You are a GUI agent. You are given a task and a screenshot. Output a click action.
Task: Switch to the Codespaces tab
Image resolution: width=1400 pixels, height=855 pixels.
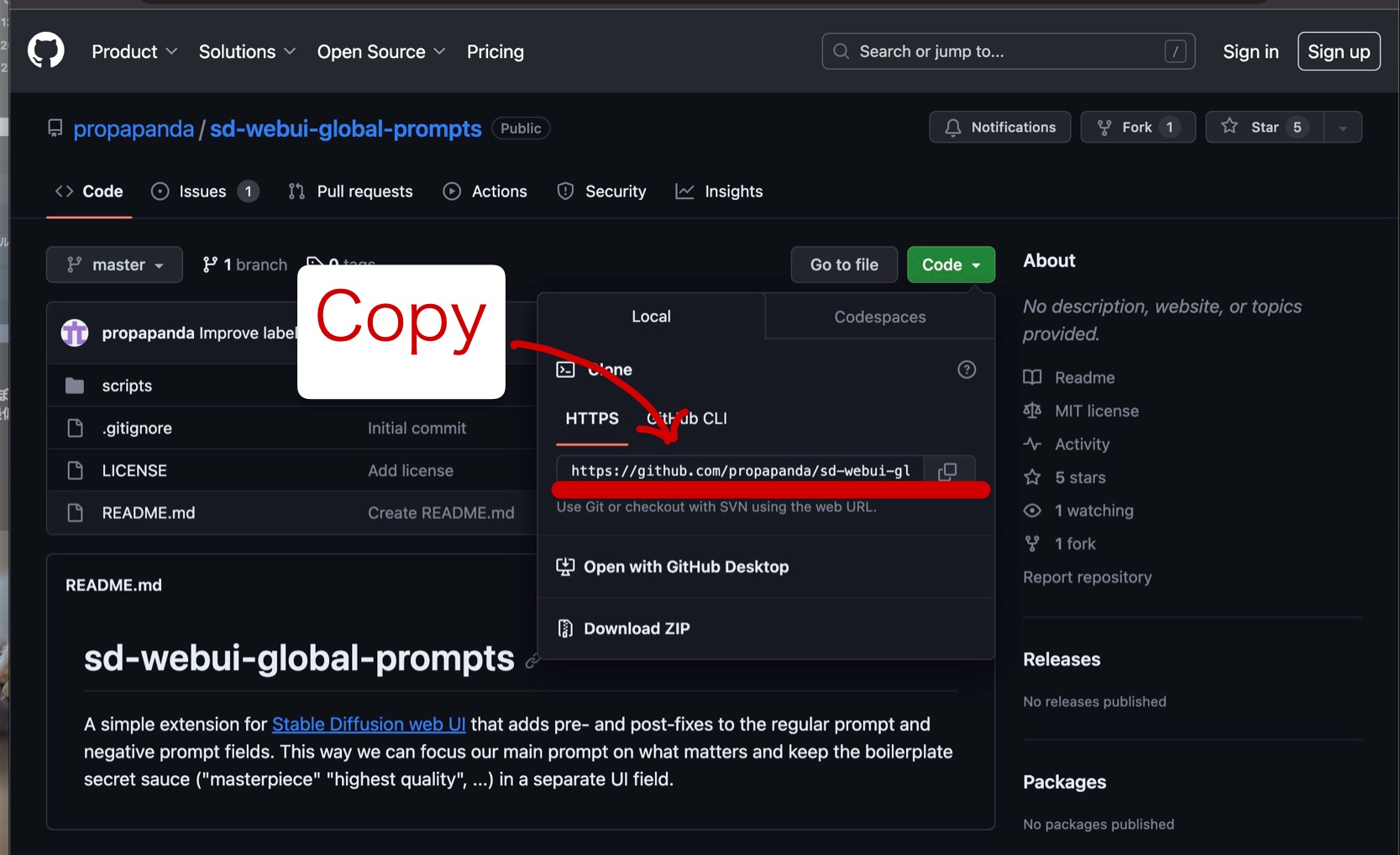point(879,317)
